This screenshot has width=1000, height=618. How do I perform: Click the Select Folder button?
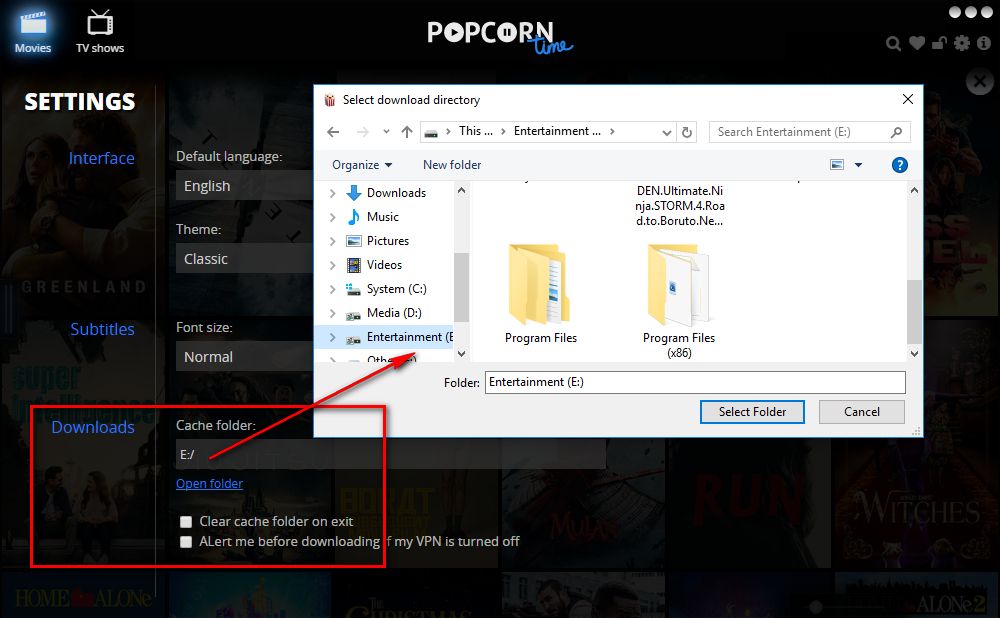(x=752, y=412)
